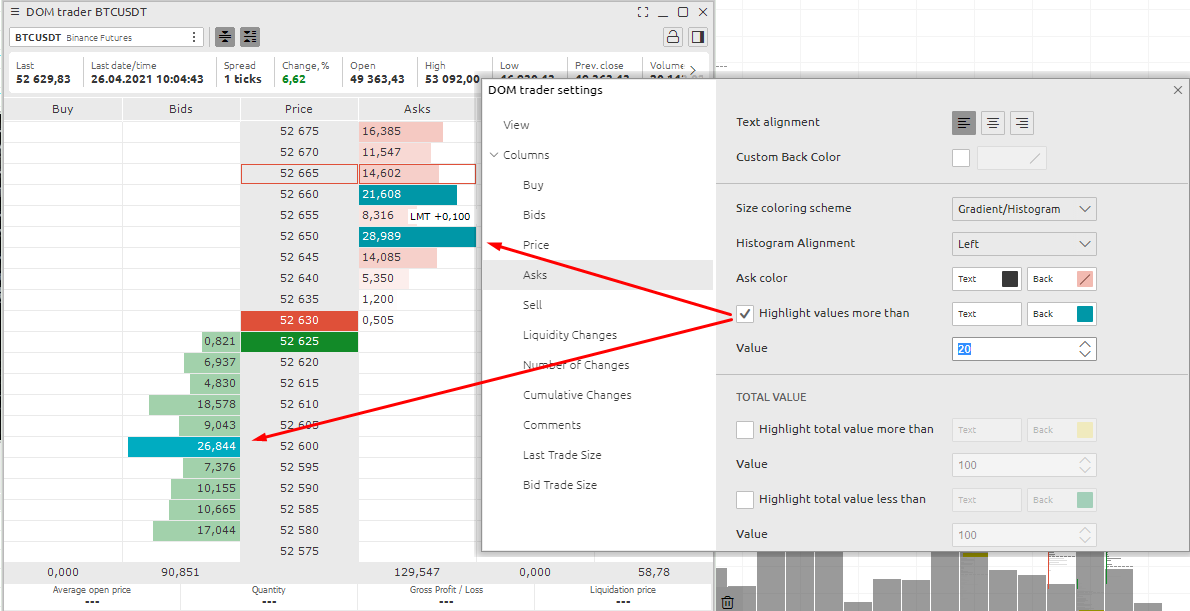1190x611 pixels.
Task: Toggle the side panel icon
Action: [698, 37]
